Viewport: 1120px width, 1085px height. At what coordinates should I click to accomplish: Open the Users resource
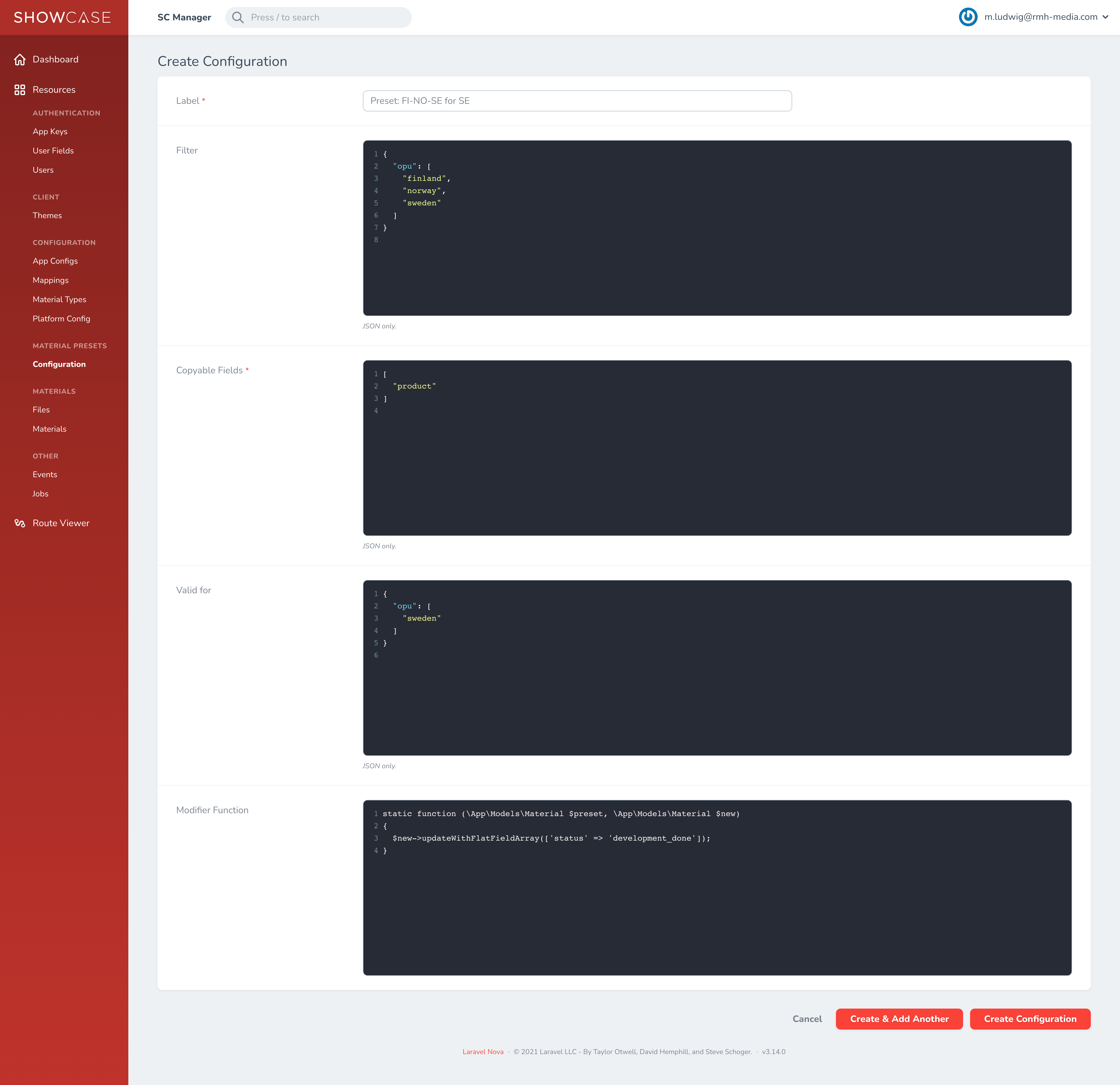(x=43, y=170)
